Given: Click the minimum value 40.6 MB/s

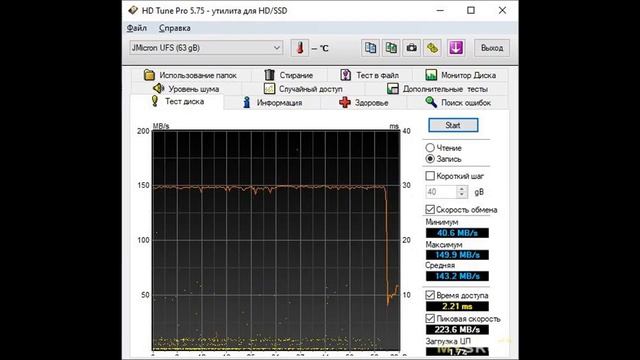Looking at the screenshot, I should 457,233.
